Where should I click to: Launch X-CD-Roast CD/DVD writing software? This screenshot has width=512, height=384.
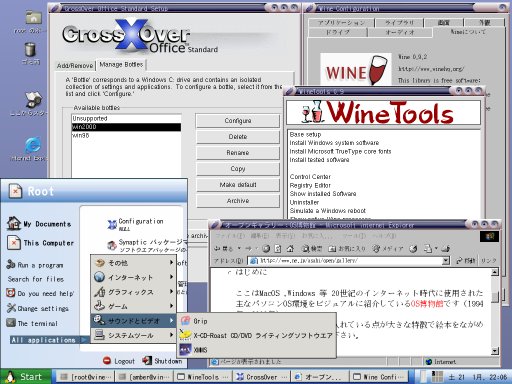click(256, 335)
